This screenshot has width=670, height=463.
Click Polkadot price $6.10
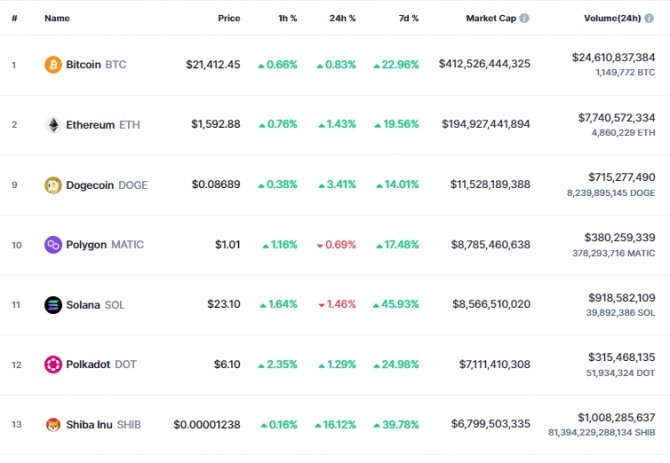tap(227, 364)
